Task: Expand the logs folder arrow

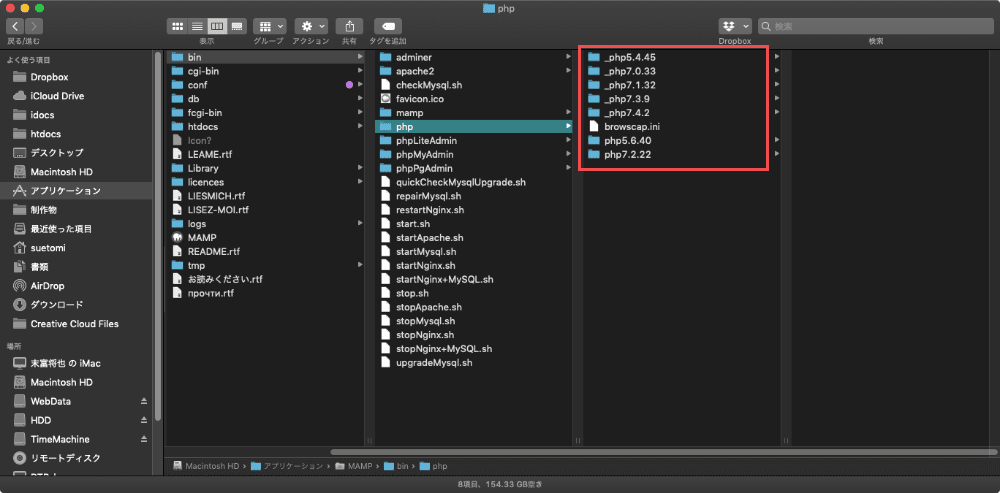Action: point(360,223)
